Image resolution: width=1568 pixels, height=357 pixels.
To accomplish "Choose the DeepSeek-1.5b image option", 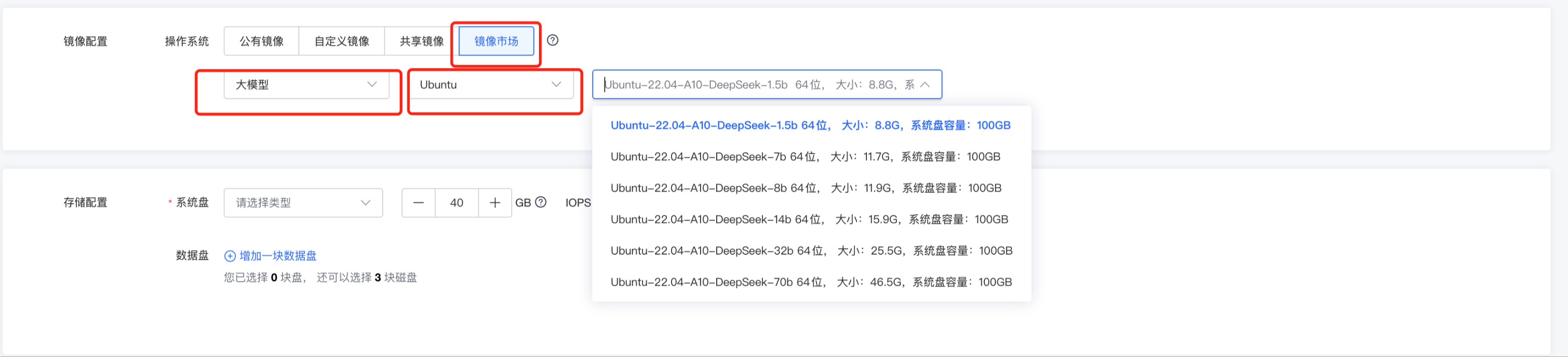I will click(x=811, y=126).
